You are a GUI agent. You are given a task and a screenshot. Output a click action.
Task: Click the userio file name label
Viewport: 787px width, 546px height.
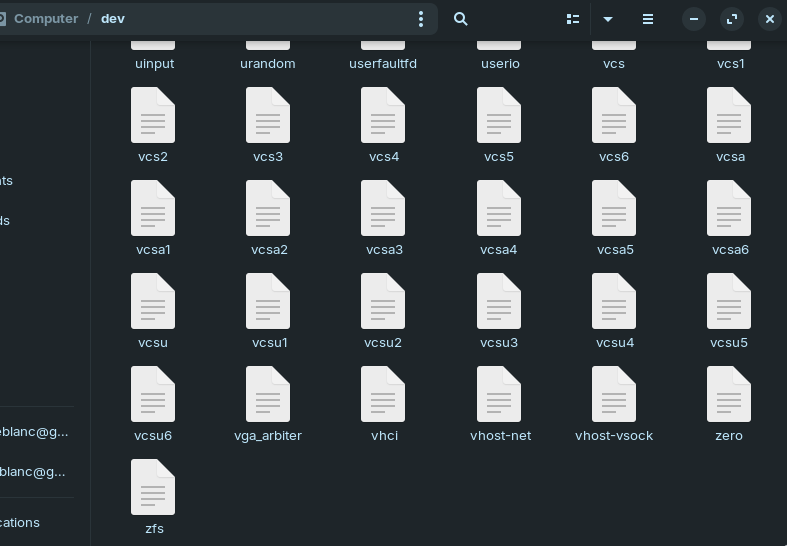point(500,64)
